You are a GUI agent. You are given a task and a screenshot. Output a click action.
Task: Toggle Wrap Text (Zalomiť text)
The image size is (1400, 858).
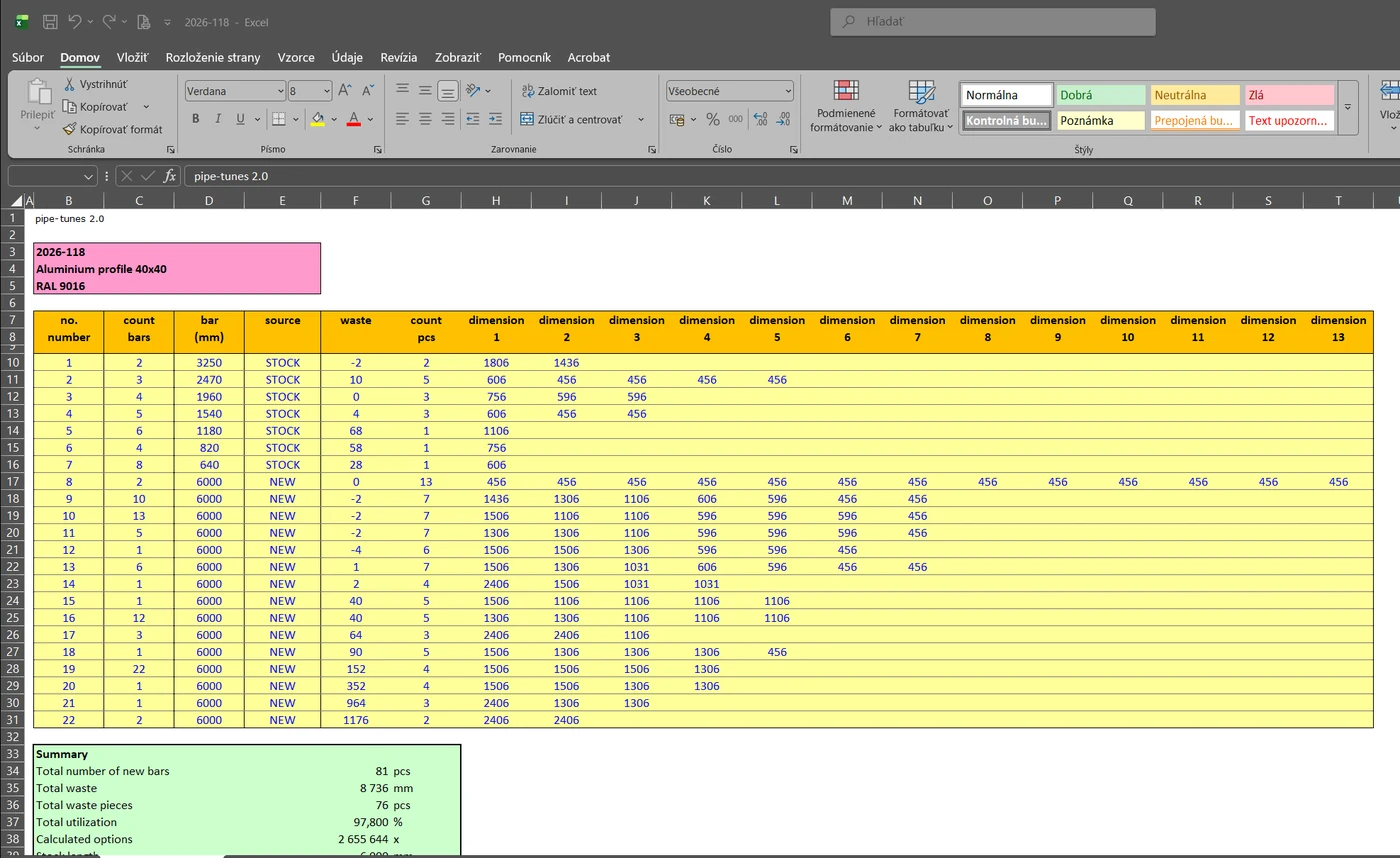point(559,91)
